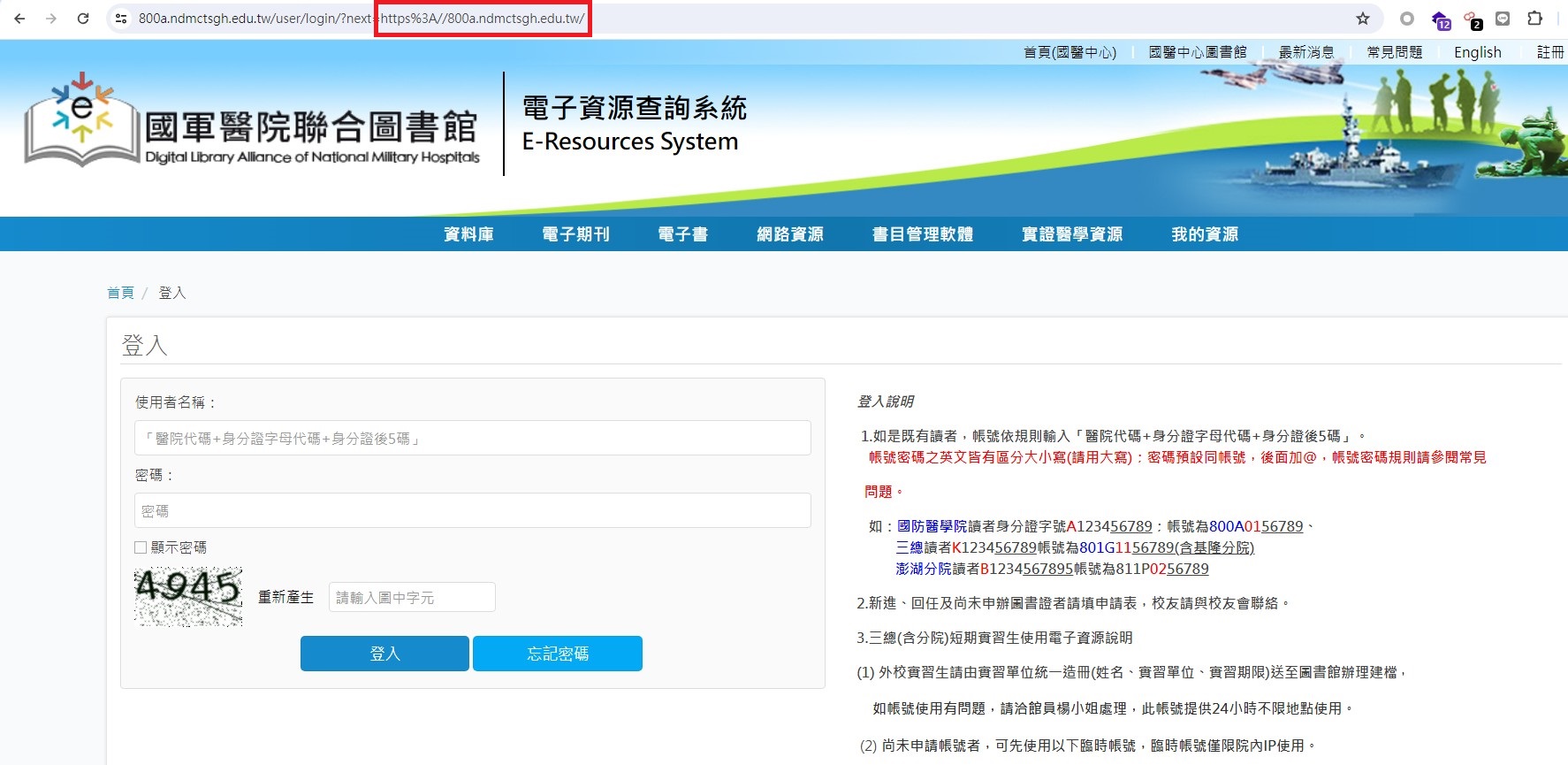This screenshot has width=1568, height=765.
Task: Click the captcha image 4945
Action: tap(188, 597)
